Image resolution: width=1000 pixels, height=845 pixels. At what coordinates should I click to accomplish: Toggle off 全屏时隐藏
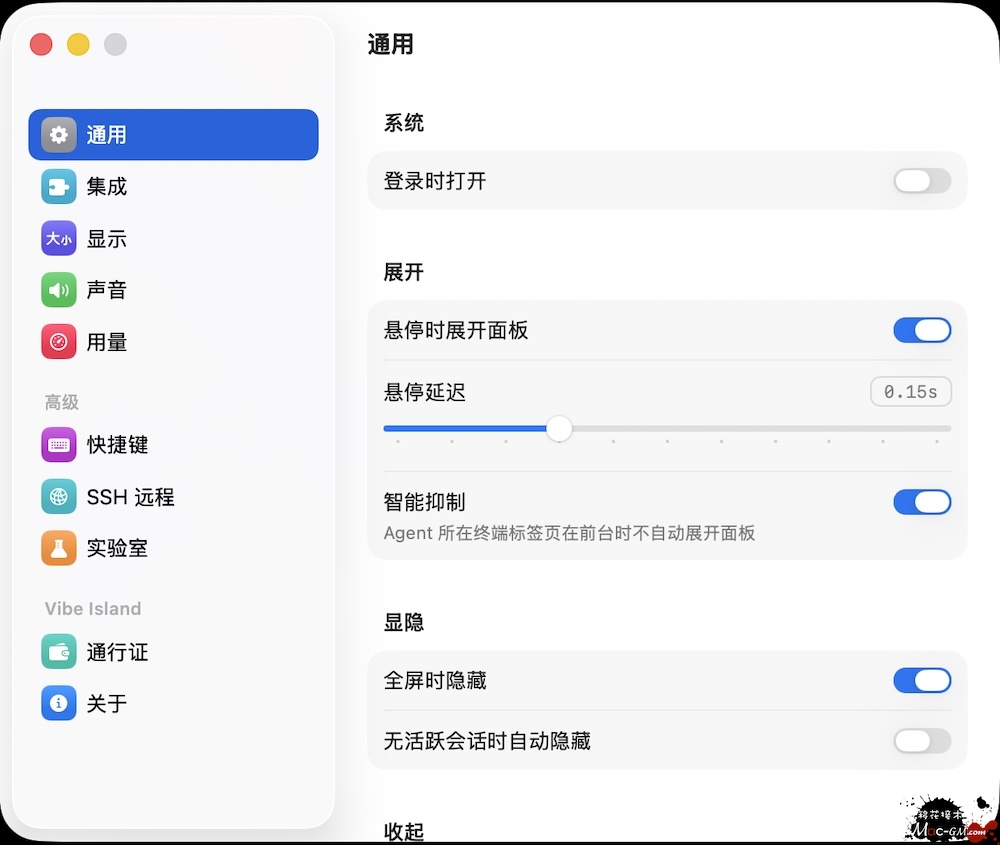[921, 681]
